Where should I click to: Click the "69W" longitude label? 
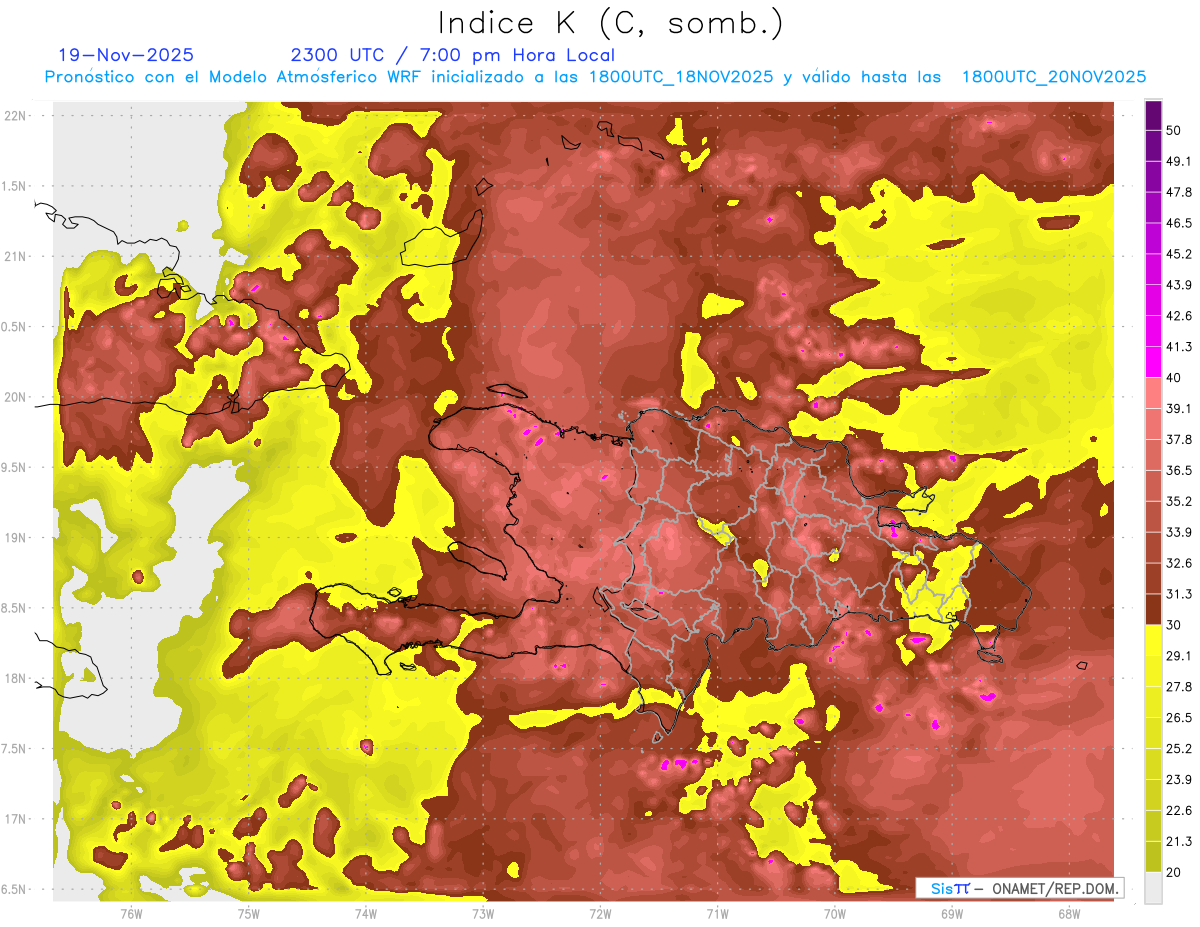point(952,913)
